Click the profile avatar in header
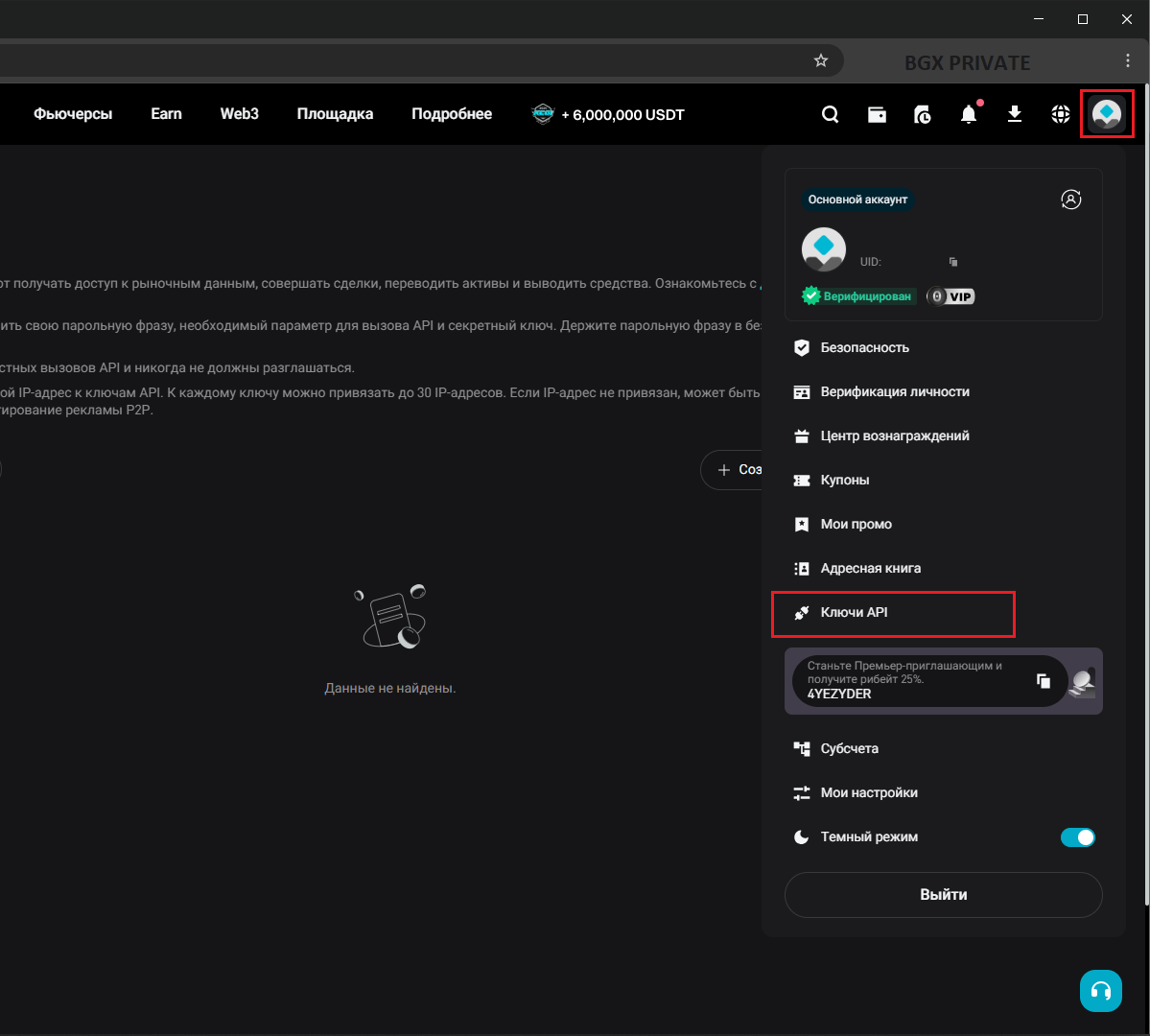Image resolution: width=1150 pixels, height=1036 pixels. [1107, 114]
